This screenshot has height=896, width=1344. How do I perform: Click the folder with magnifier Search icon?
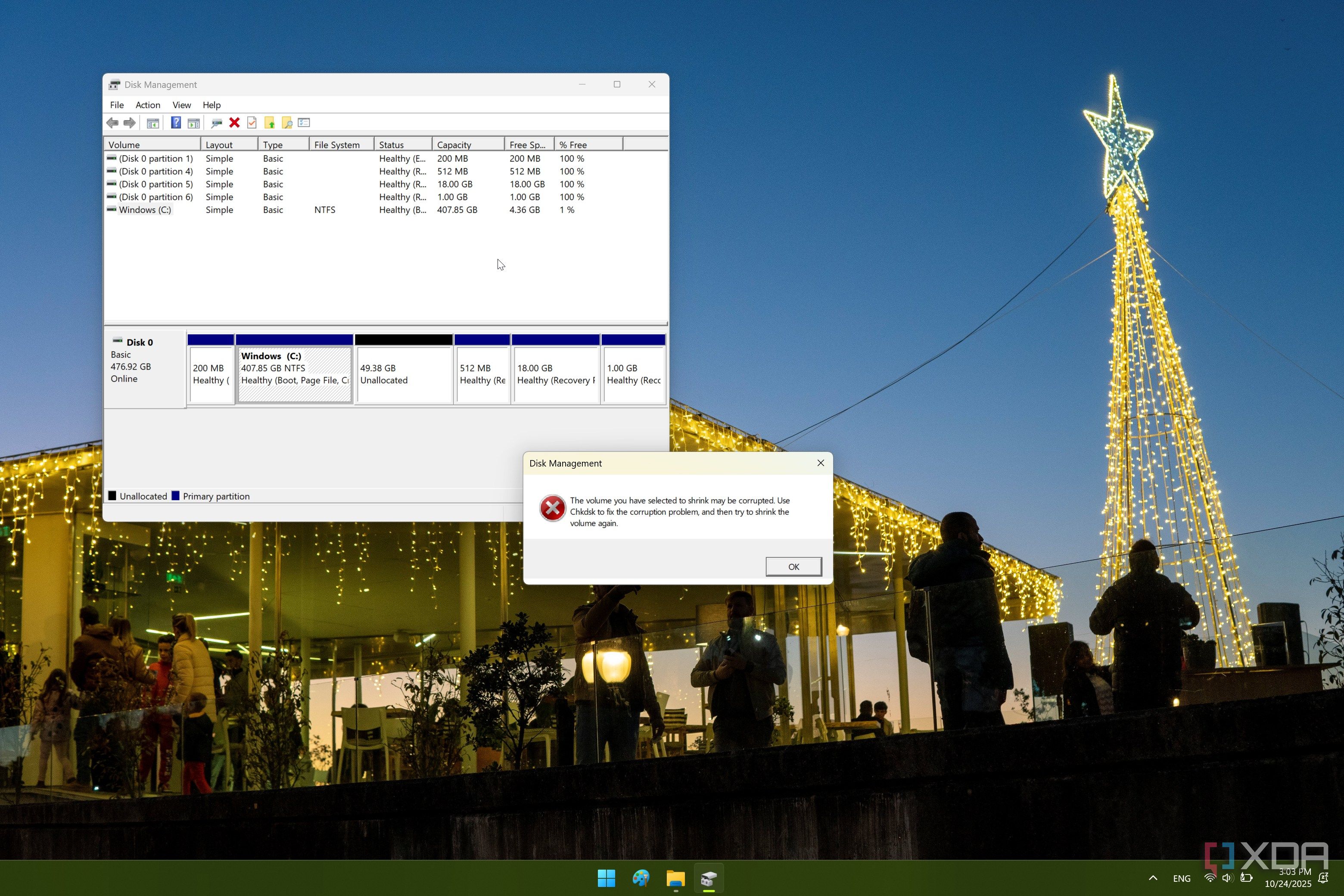[287, 122]
